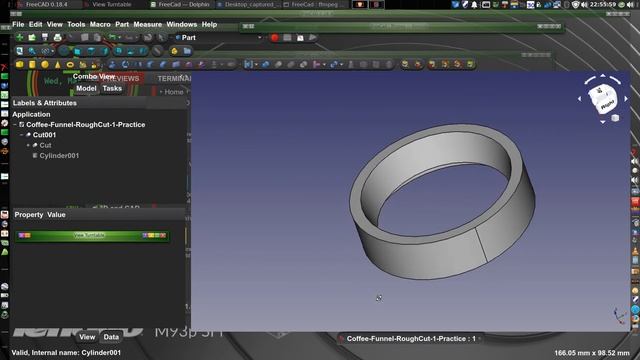Click the green measure icon at toolbar end
Screen dimensions: 640x360
coord(470,64)
